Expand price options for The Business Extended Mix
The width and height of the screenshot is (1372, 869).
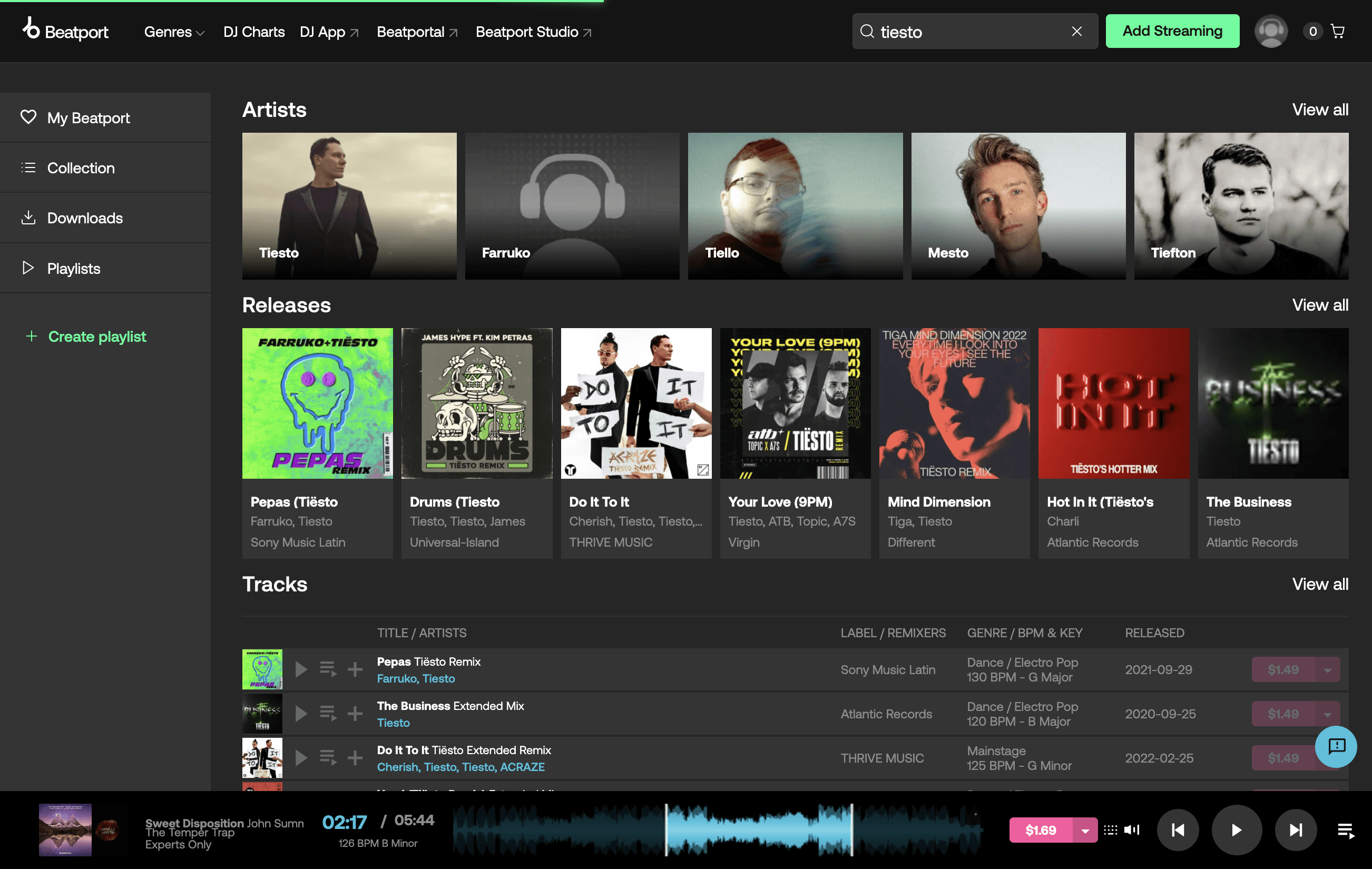pyautogui.click(x=1328, y=714)
